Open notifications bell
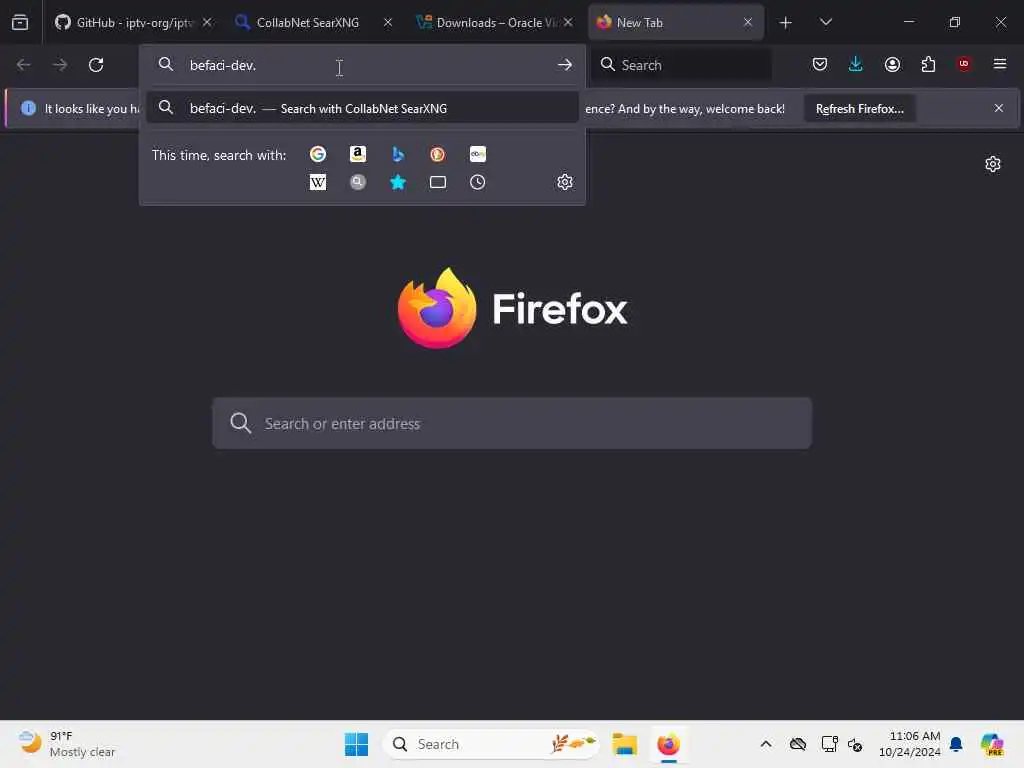The width and height of the screenshot is (1024, 768). [956, 744]
